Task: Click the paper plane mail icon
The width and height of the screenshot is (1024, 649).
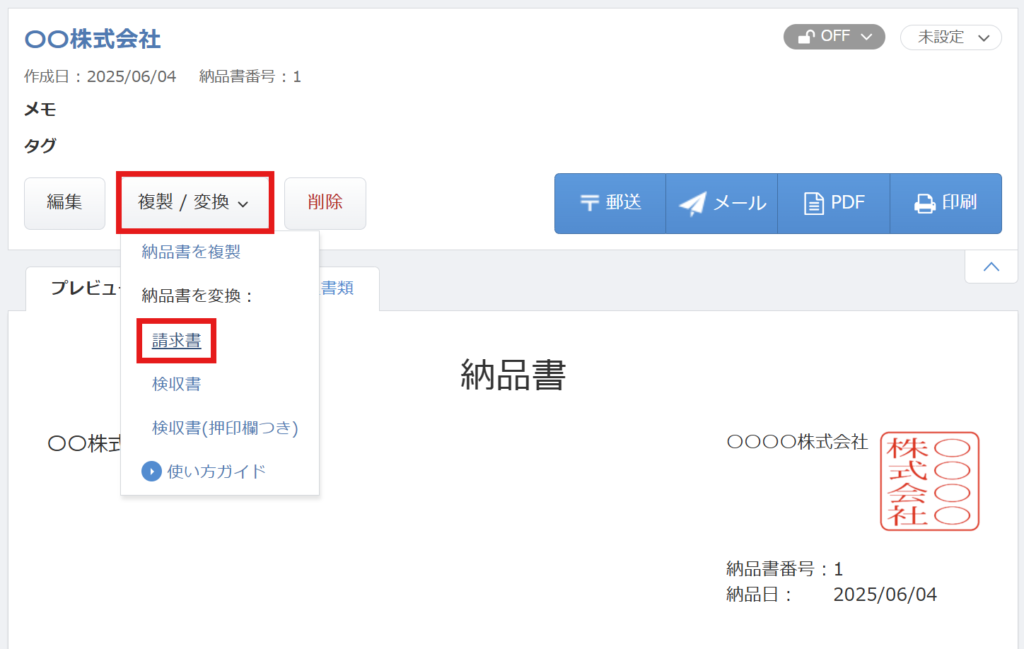Action: (x=693, y=204)
